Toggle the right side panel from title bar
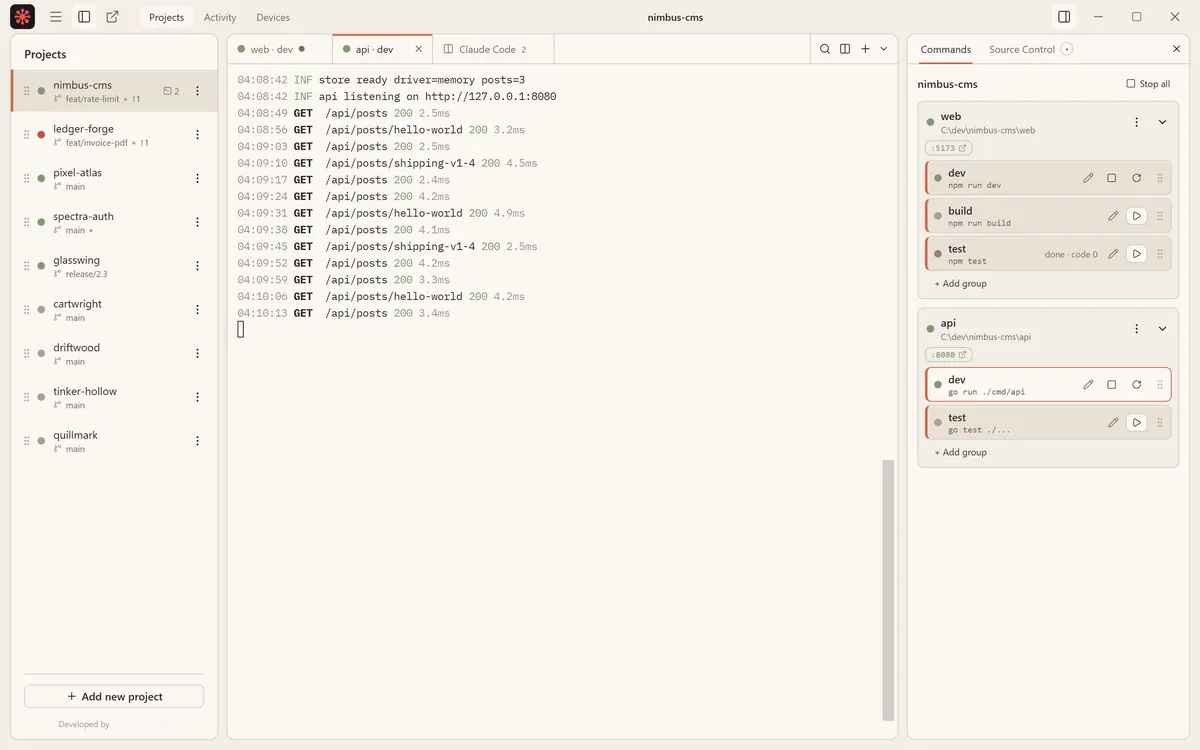Image resolution: width=1200 pixels, height=750 pixels. point(1064,17)
